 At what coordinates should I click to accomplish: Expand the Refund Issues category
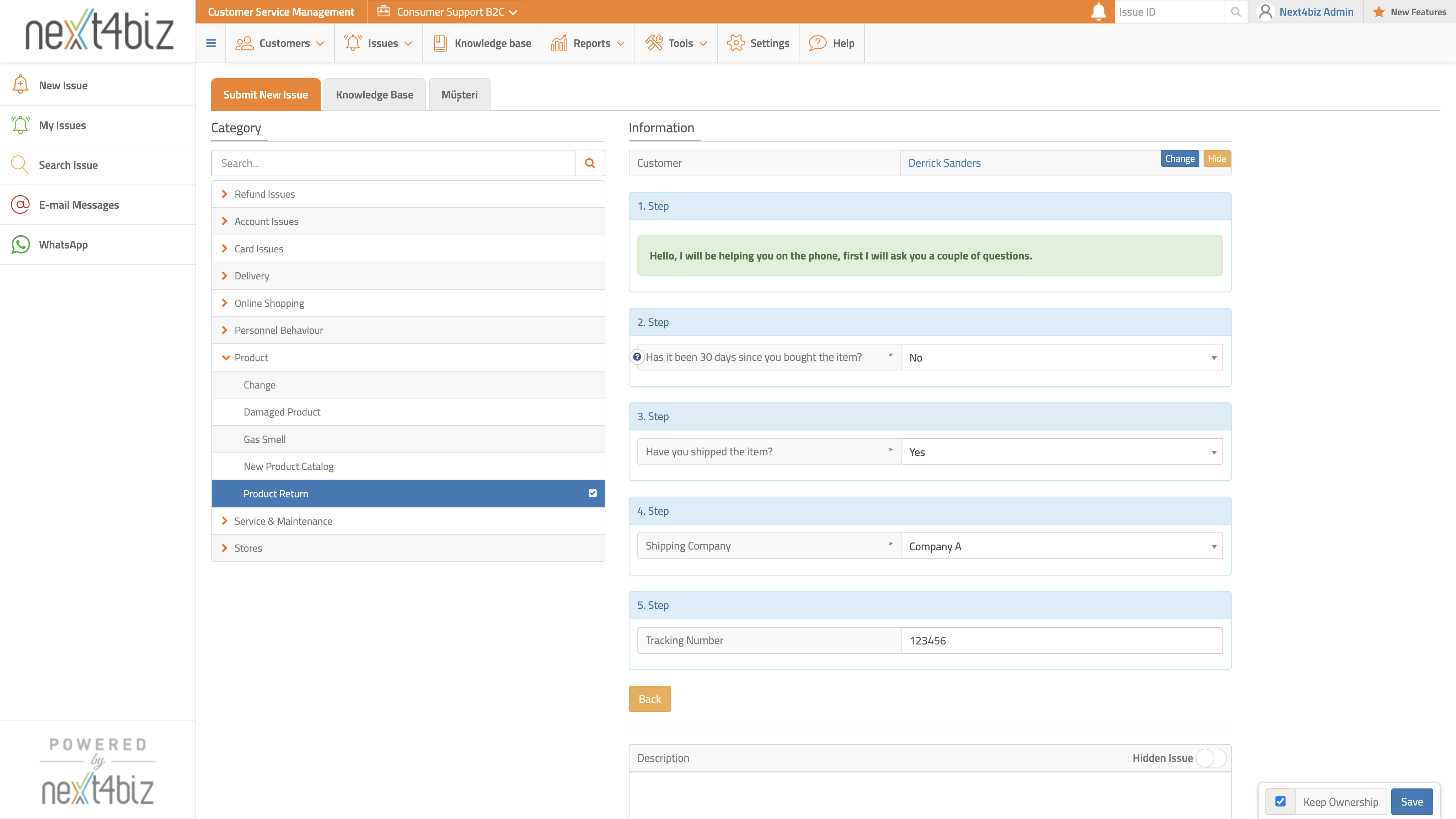224,194
